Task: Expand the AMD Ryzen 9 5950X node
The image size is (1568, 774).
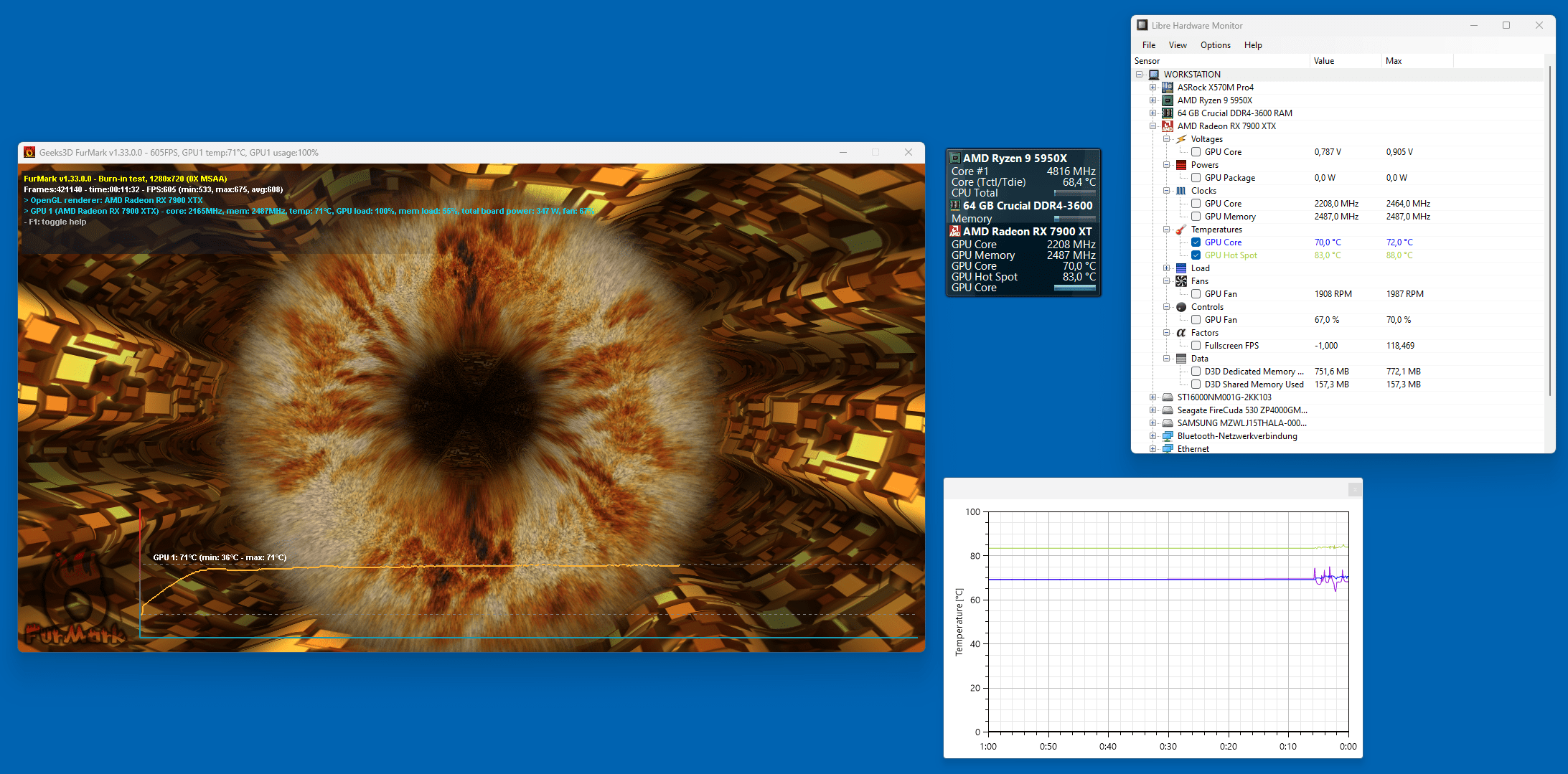Action: coord(1153,100)
